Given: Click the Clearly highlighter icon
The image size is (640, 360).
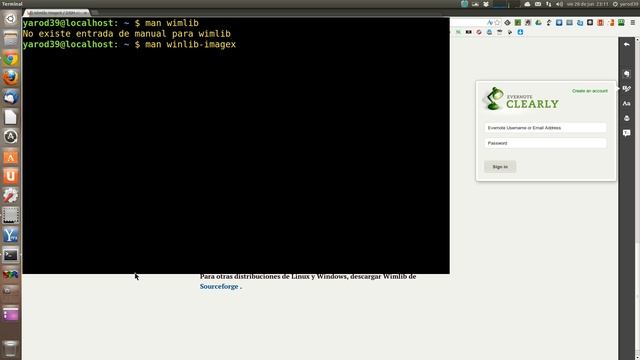Looking at the screenshot, I should (627, 89).
